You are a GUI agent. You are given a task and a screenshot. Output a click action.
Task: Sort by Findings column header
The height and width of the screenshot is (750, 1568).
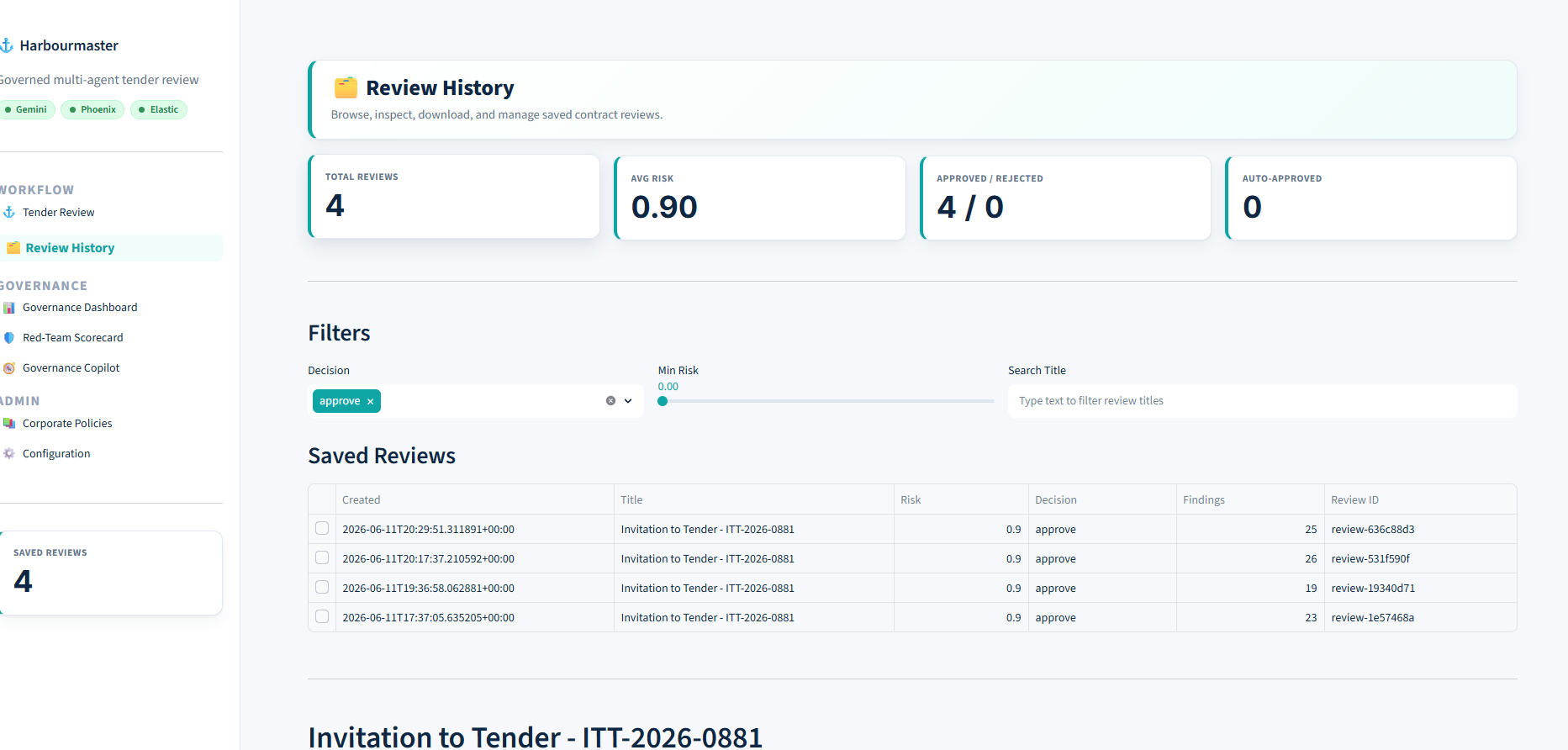click(x=1250, y=499)
